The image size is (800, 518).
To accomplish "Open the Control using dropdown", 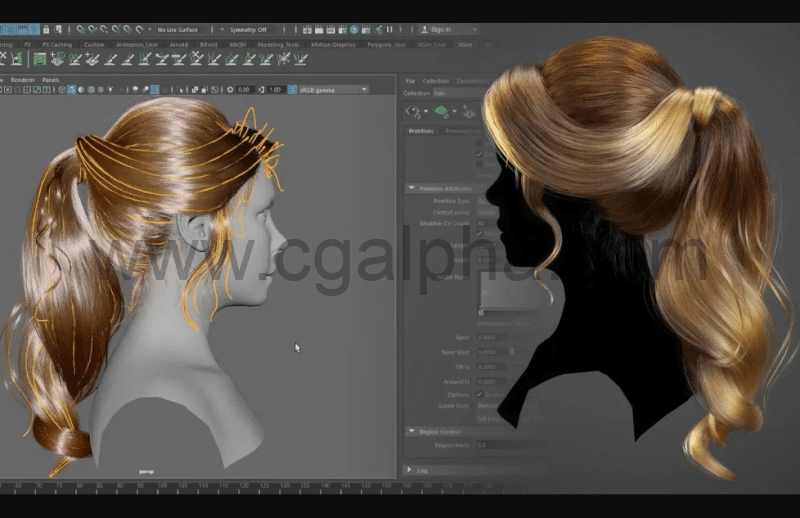I will 486,212.
